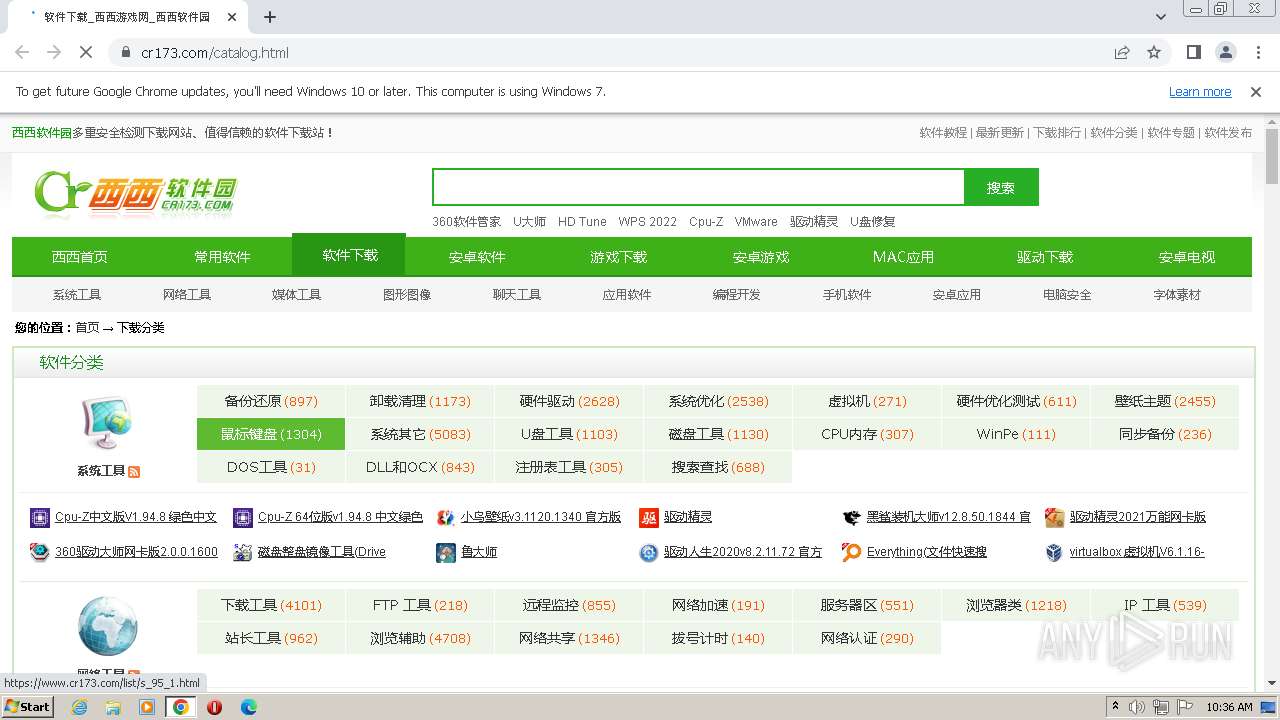Open the 安卓软件 navigation tab

477,257
